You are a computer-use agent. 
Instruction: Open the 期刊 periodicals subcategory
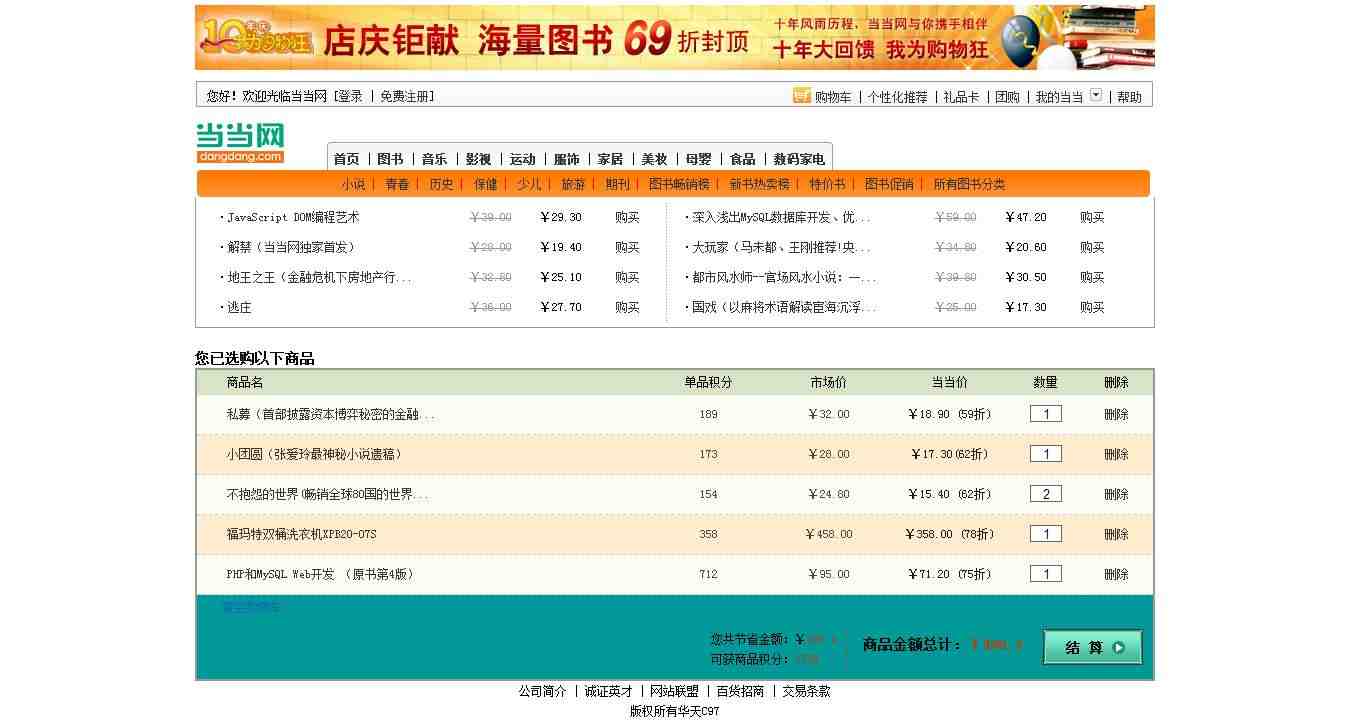[617, 184]
